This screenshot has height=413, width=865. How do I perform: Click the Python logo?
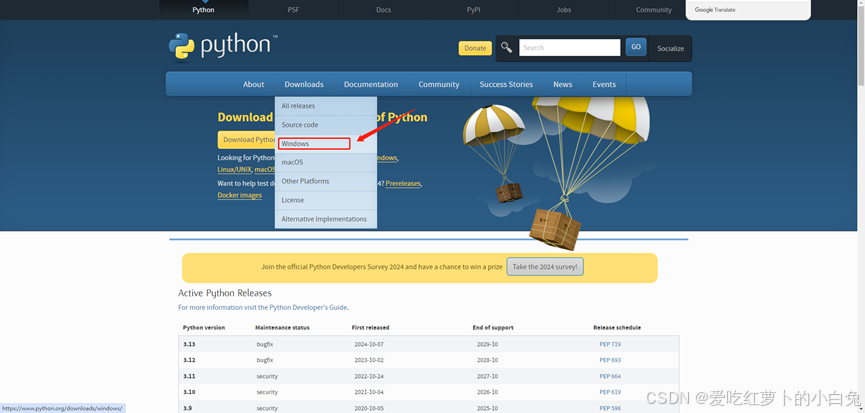[x=223, y=46]
